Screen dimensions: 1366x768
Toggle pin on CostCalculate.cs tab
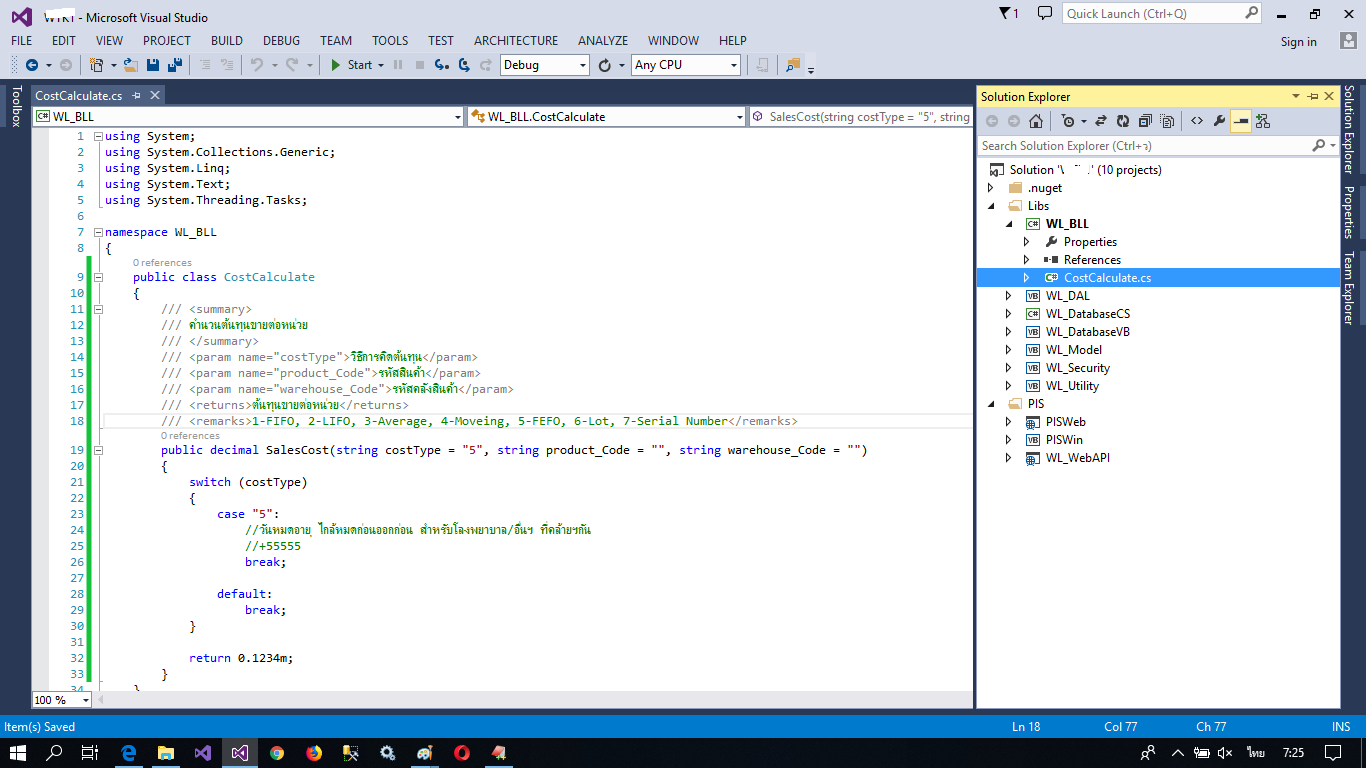tap(136, 96)
